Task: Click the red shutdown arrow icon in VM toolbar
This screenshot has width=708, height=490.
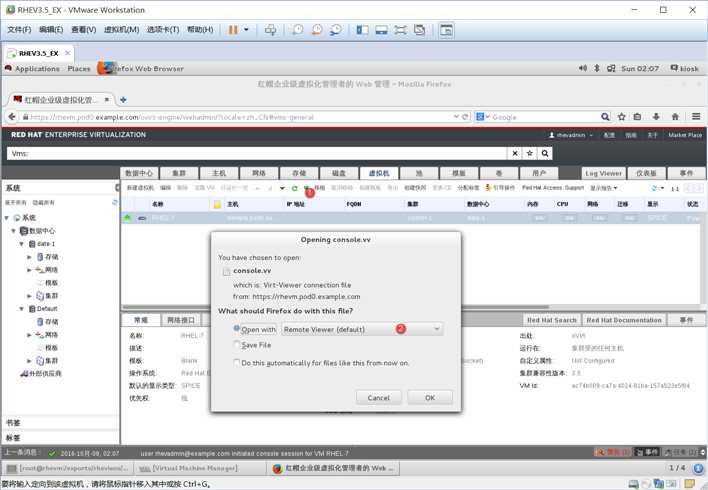Action: pos(282,188)
